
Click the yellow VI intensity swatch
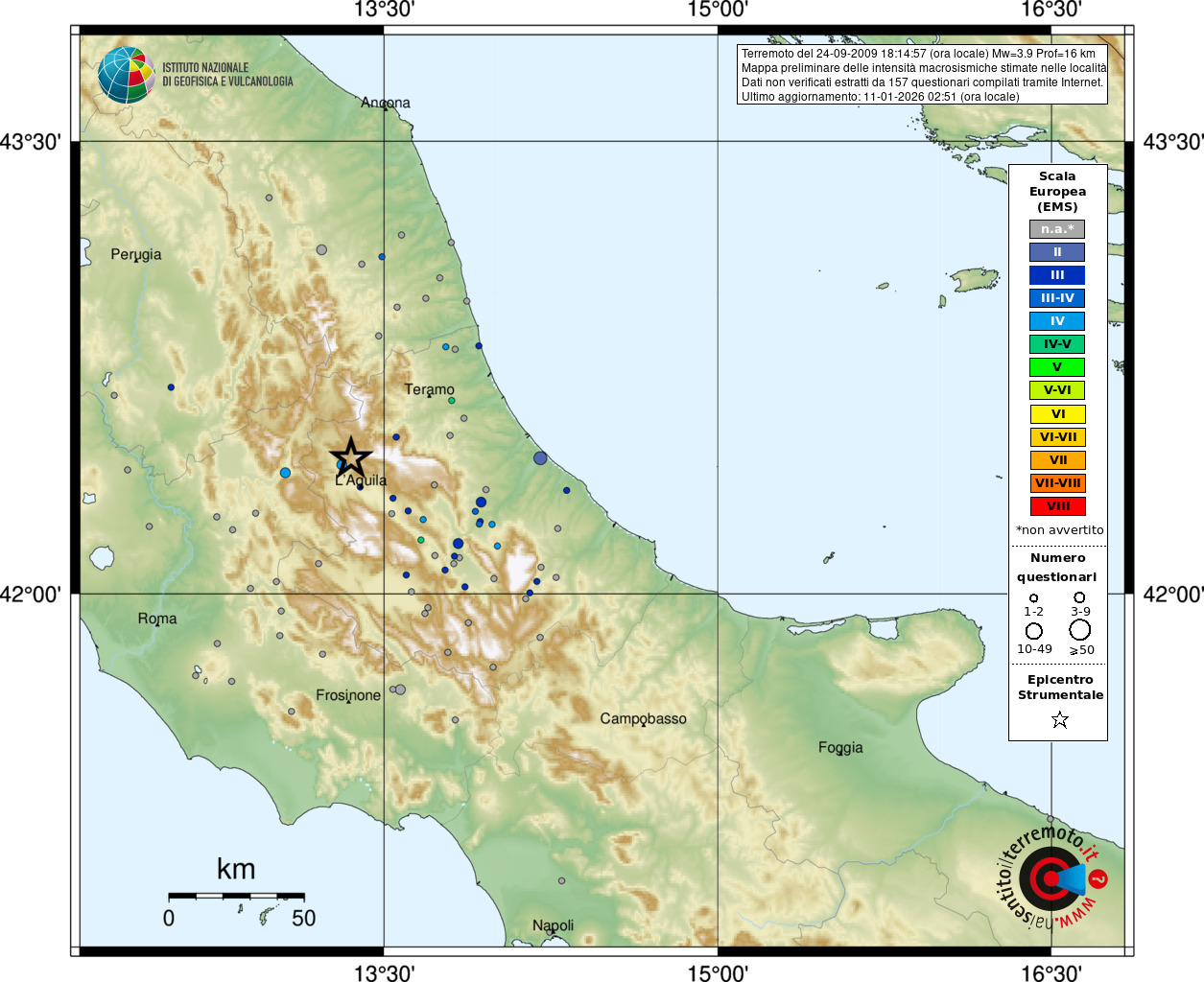click(x=1057, y=414)
